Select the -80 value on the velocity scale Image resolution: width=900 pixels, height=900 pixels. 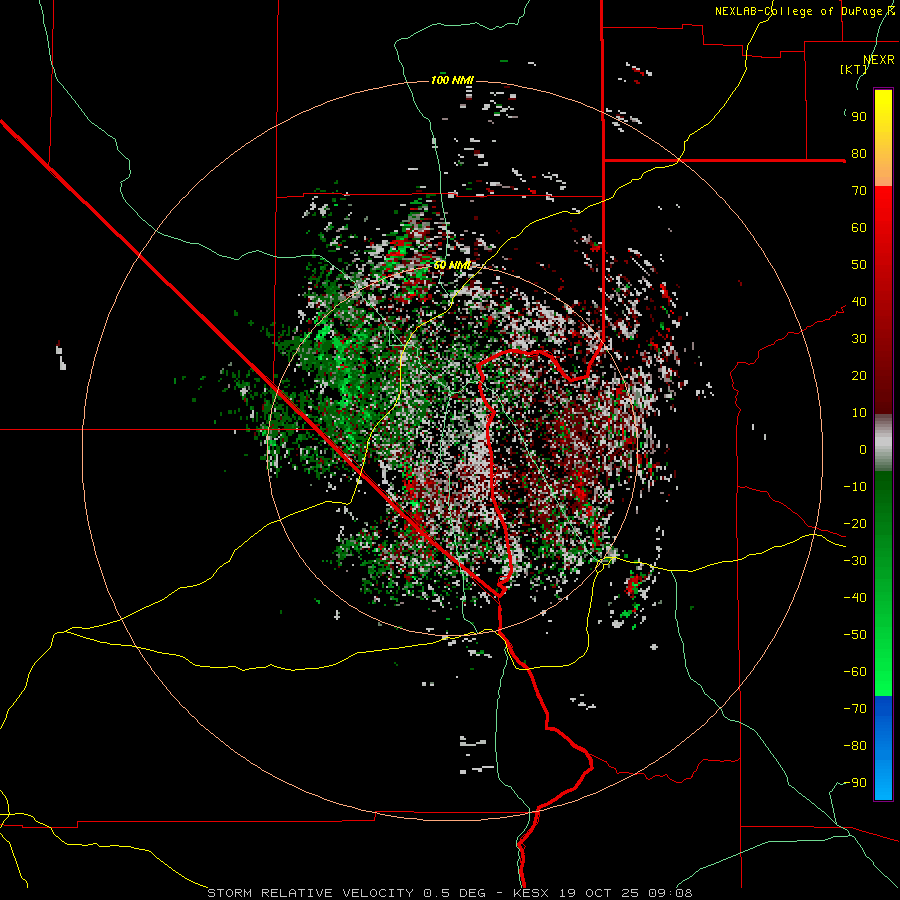tap(855, 746)
